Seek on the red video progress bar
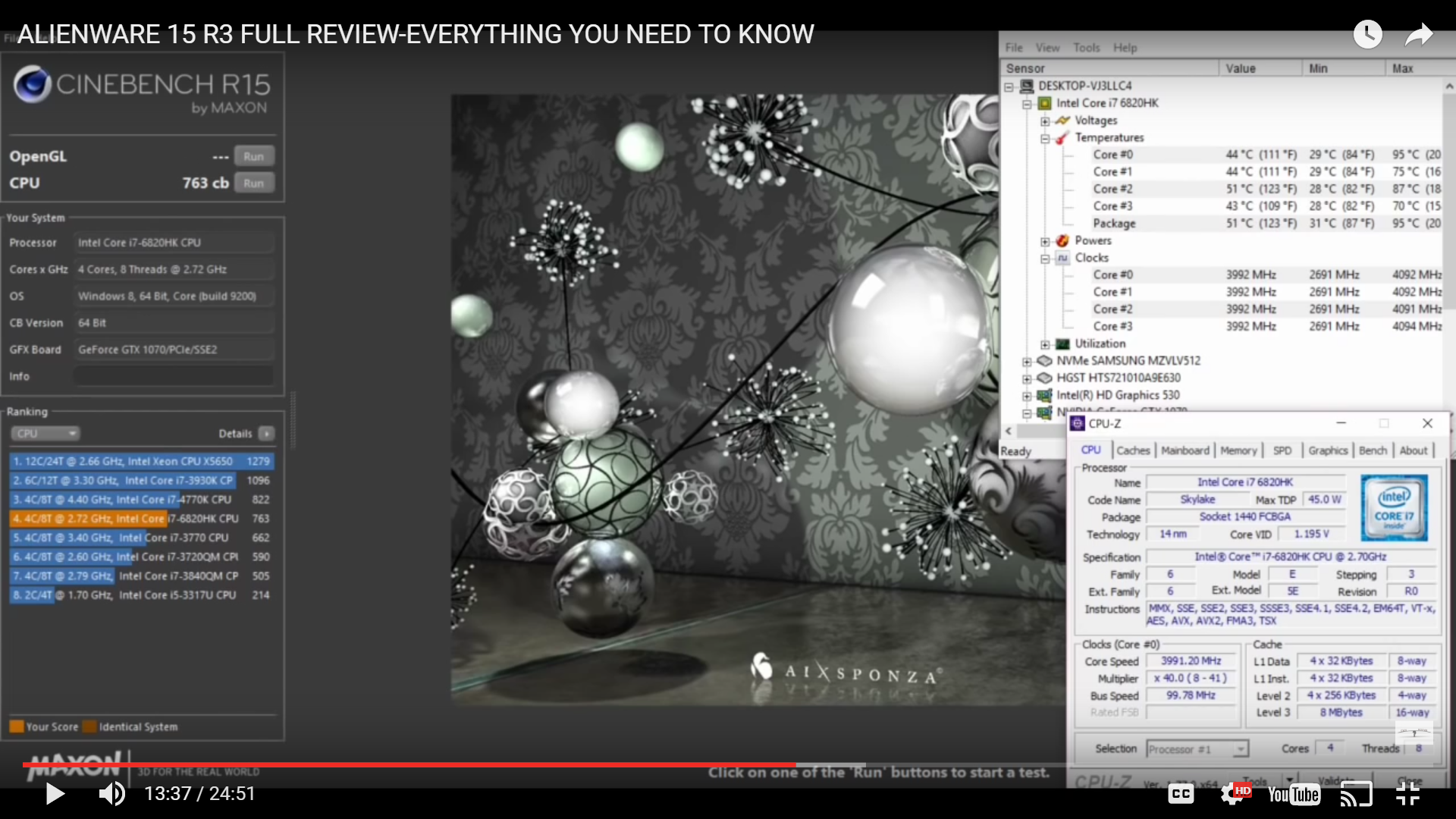The image size is (1456, 819). 409,764
